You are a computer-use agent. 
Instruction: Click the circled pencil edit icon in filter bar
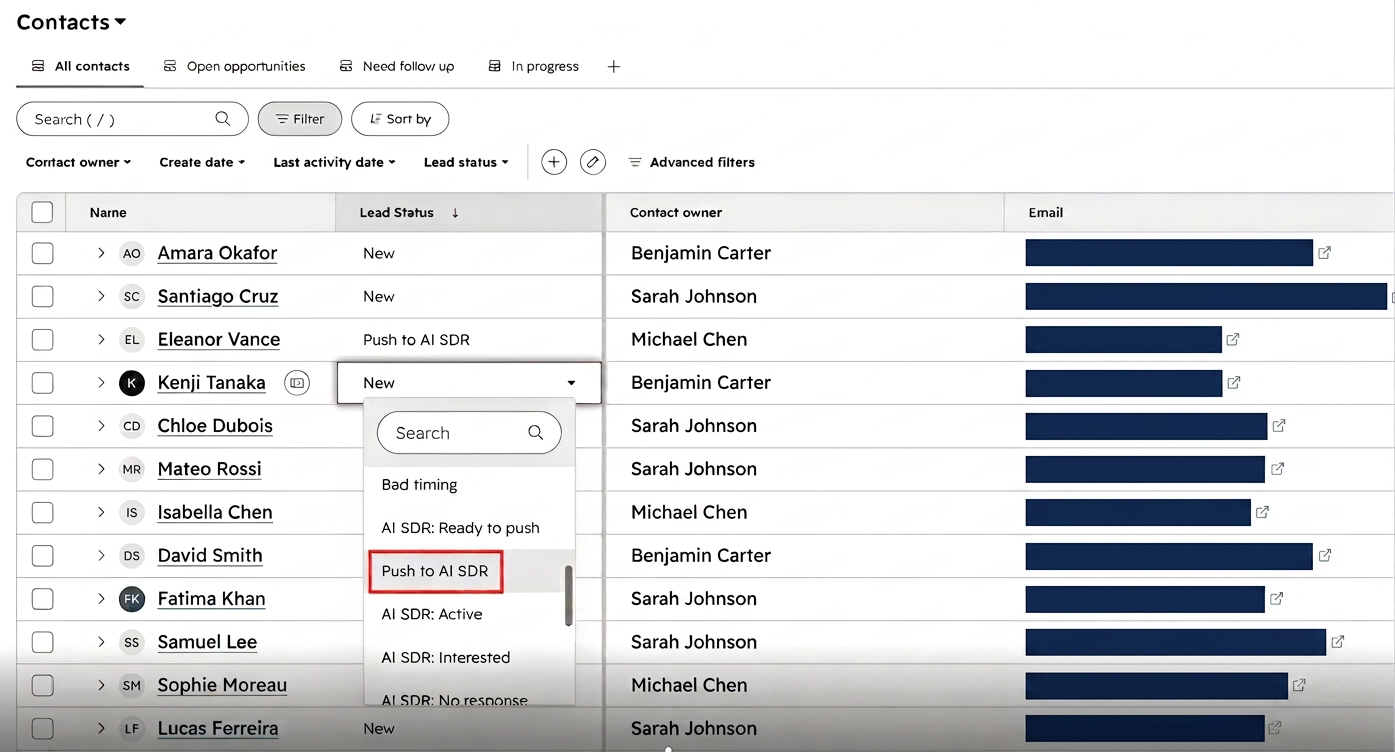click(x=593, y=162)
